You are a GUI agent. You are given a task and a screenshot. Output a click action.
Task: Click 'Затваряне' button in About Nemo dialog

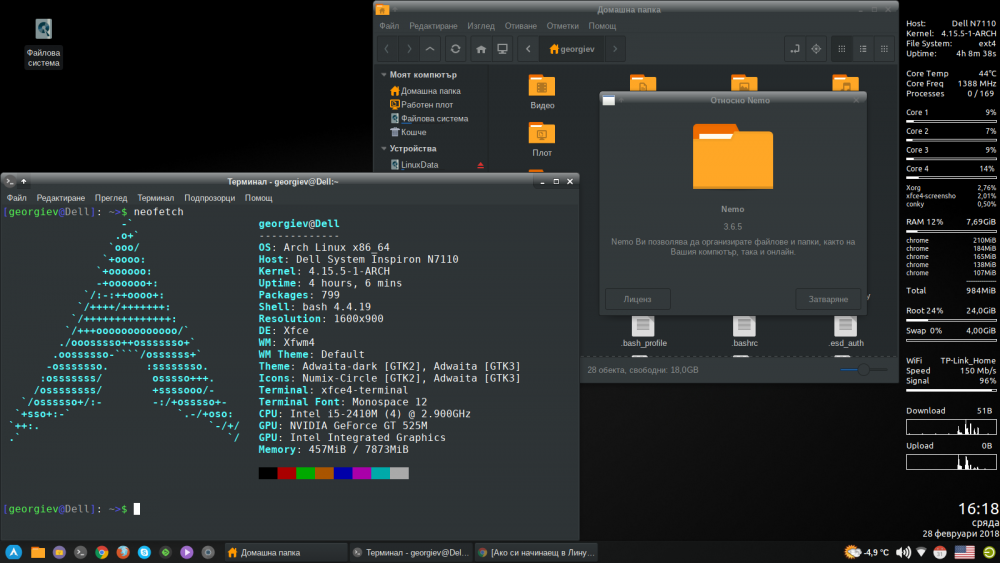point(828,299)
